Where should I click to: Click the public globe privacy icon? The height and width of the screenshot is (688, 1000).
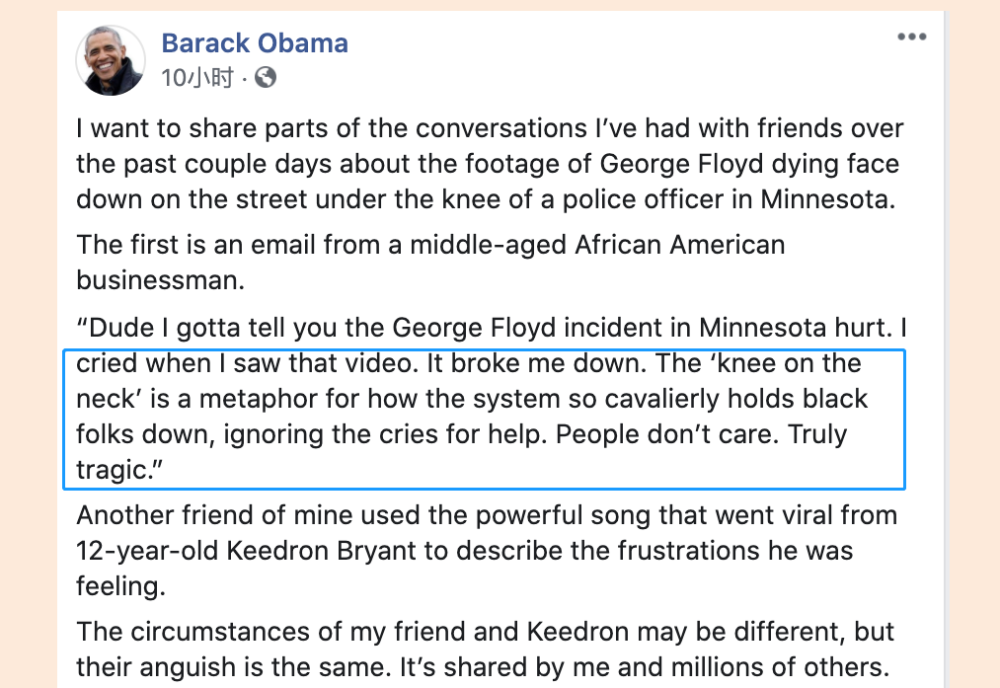click(x=265, y=78)
